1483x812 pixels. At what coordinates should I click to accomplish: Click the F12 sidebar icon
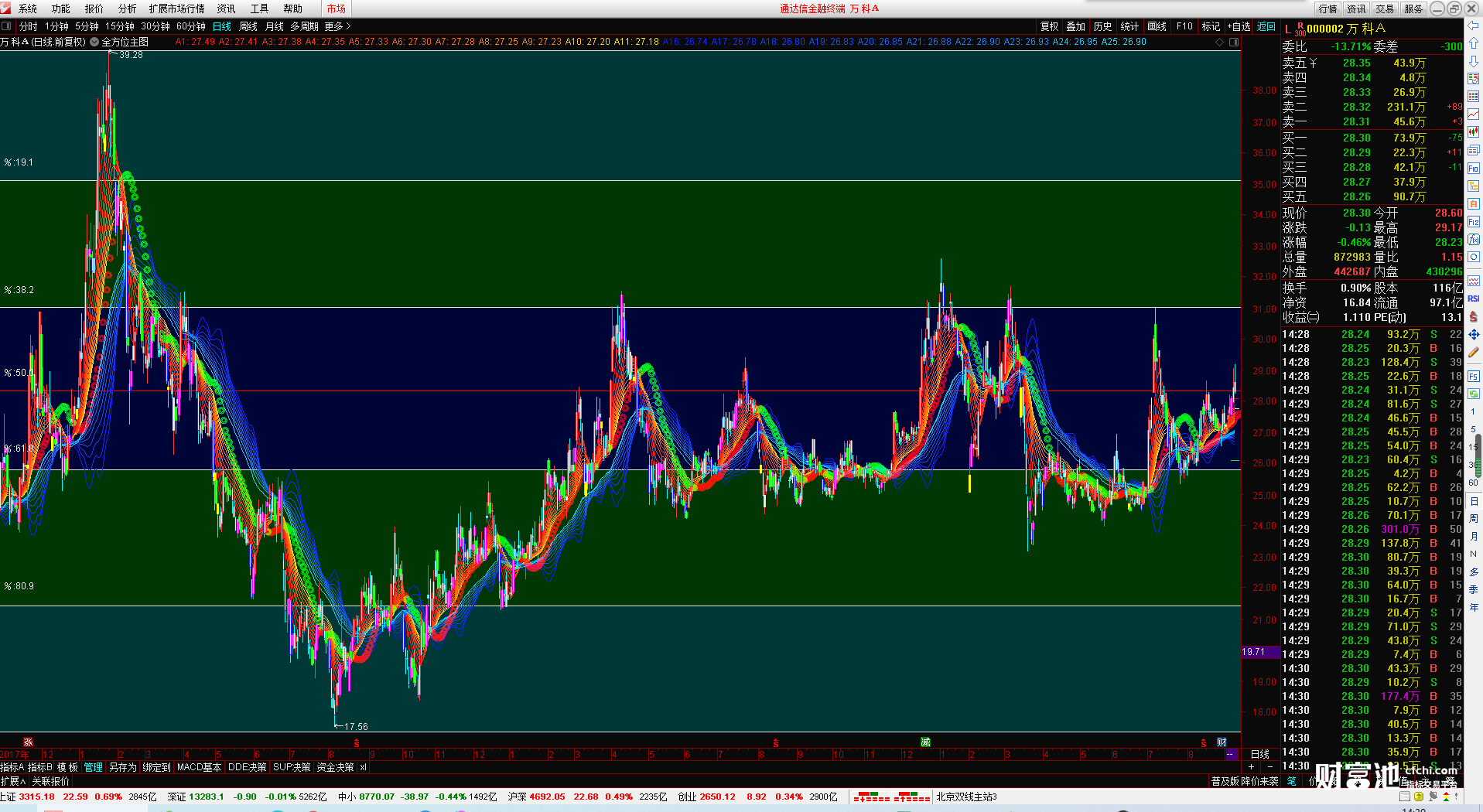click(1474, 222)
